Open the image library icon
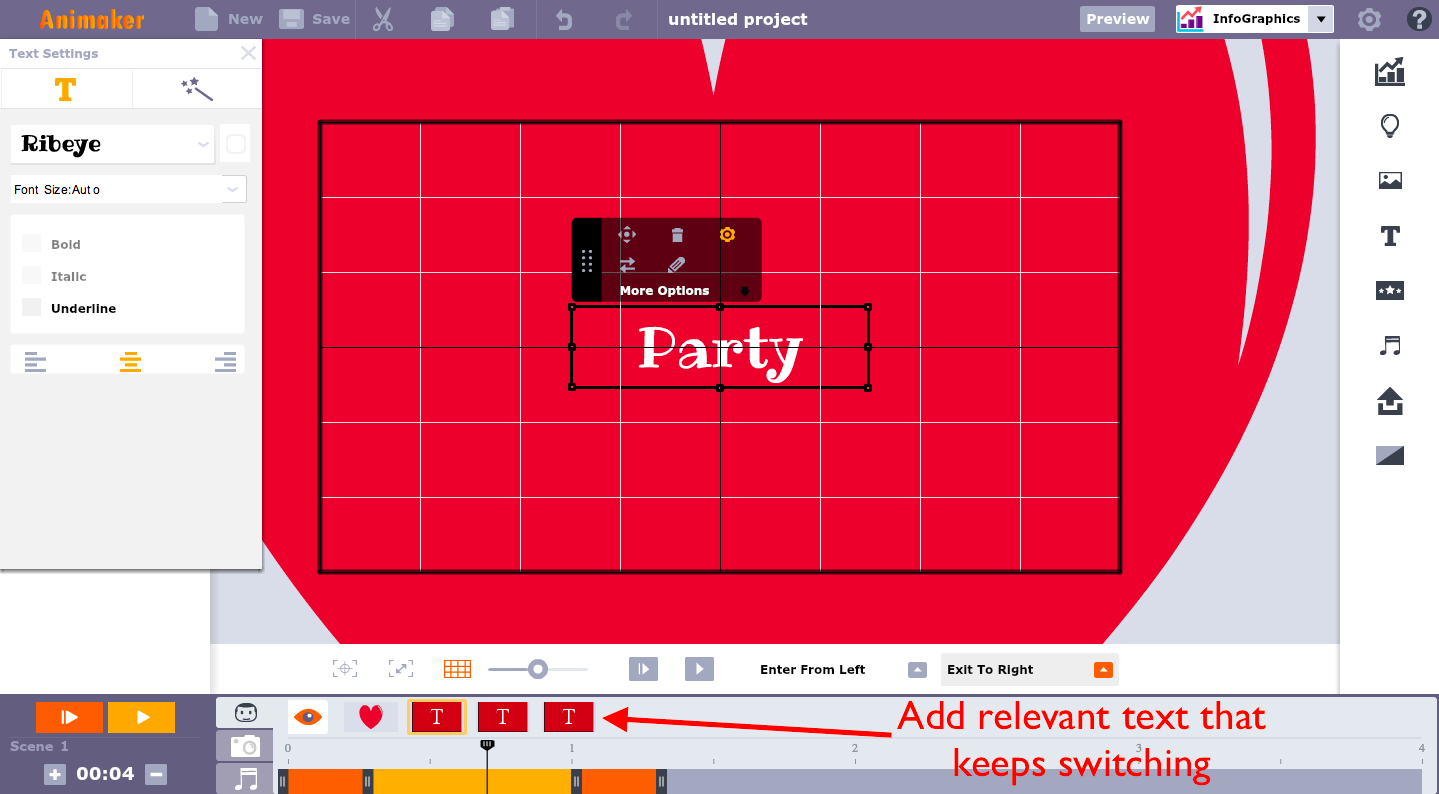 pos(1389,181)
